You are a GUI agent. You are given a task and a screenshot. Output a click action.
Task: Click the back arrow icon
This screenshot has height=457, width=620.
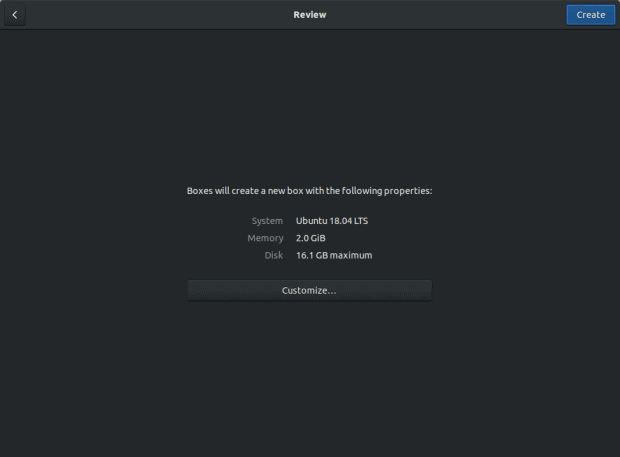click(x=15, y=15)
